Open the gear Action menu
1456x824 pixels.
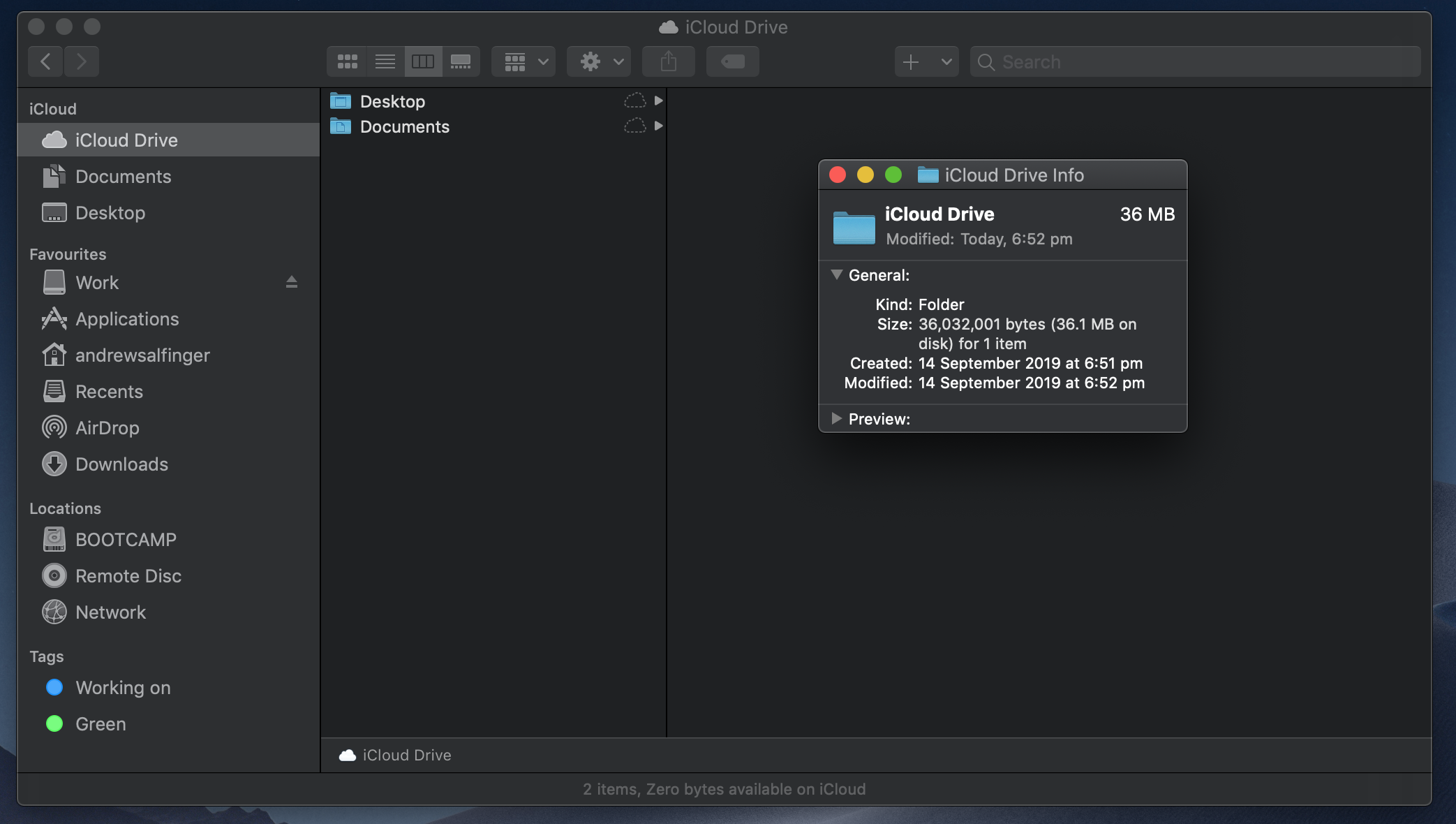599,61
